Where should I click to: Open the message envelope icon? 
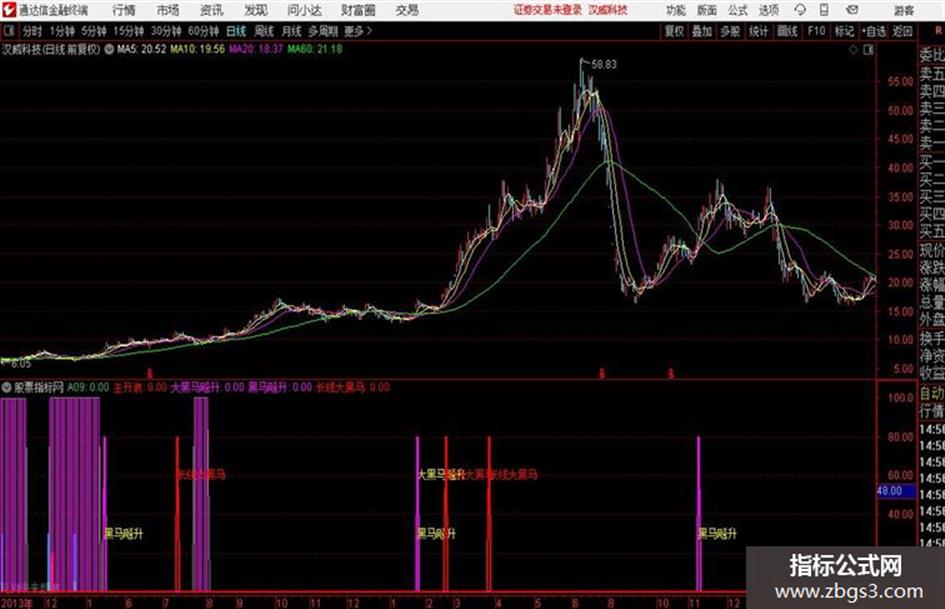pyautogui.click(x=852, y=10)
